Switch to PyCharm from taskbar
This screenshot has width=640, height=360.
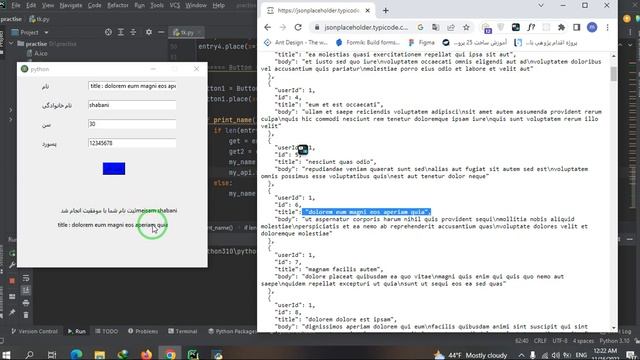[x=193, y=354]
